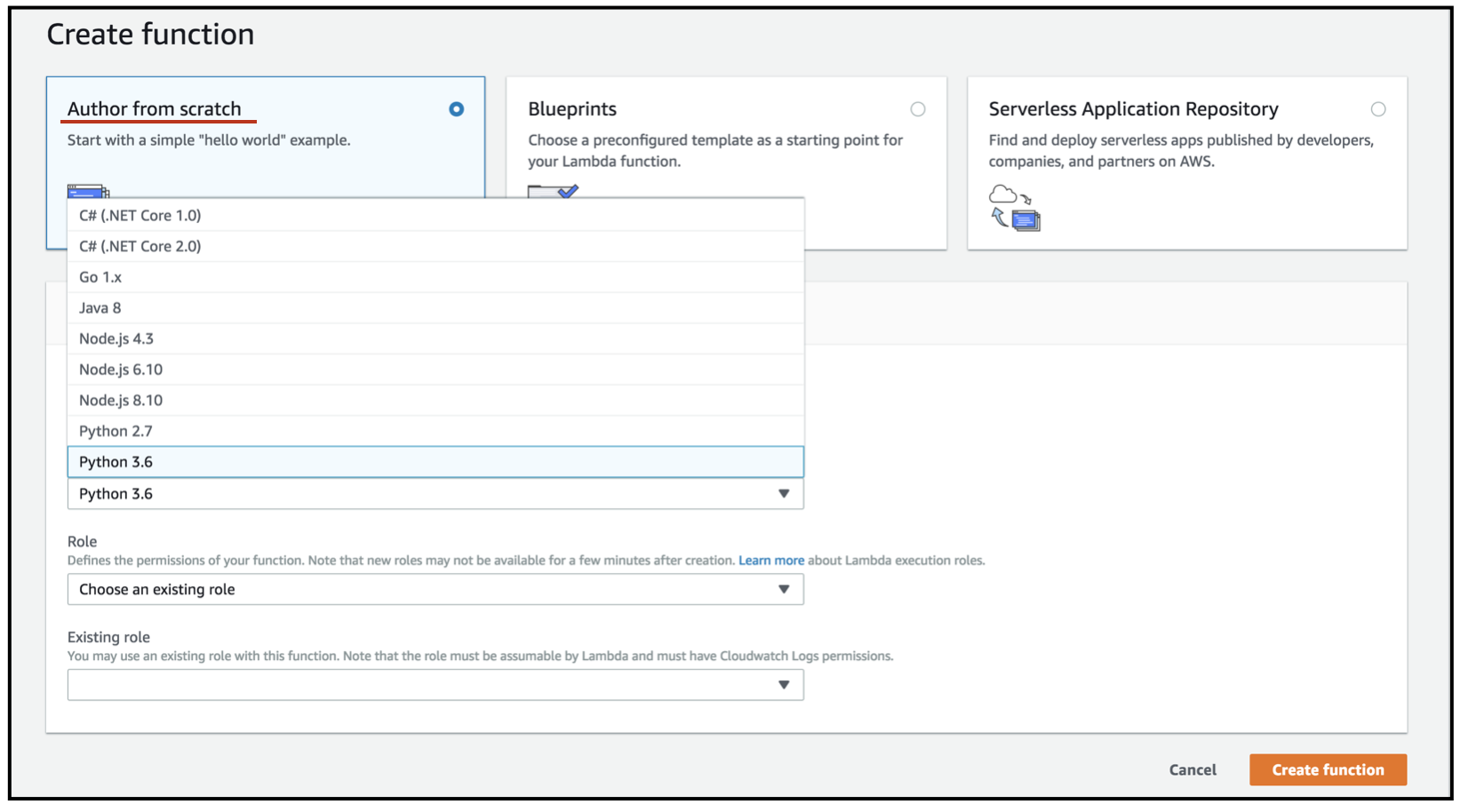This screenshot has height=812, width=1468.
Task: Click the Create function page heading
Action: [x=150, y=35]
